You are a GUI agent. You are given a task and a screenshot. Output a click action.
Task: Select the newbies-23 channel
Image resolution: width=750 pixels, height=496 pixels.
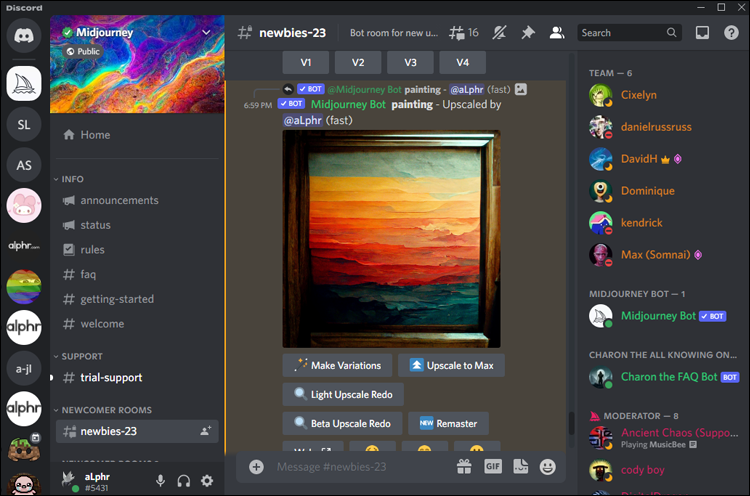point(137,431)
